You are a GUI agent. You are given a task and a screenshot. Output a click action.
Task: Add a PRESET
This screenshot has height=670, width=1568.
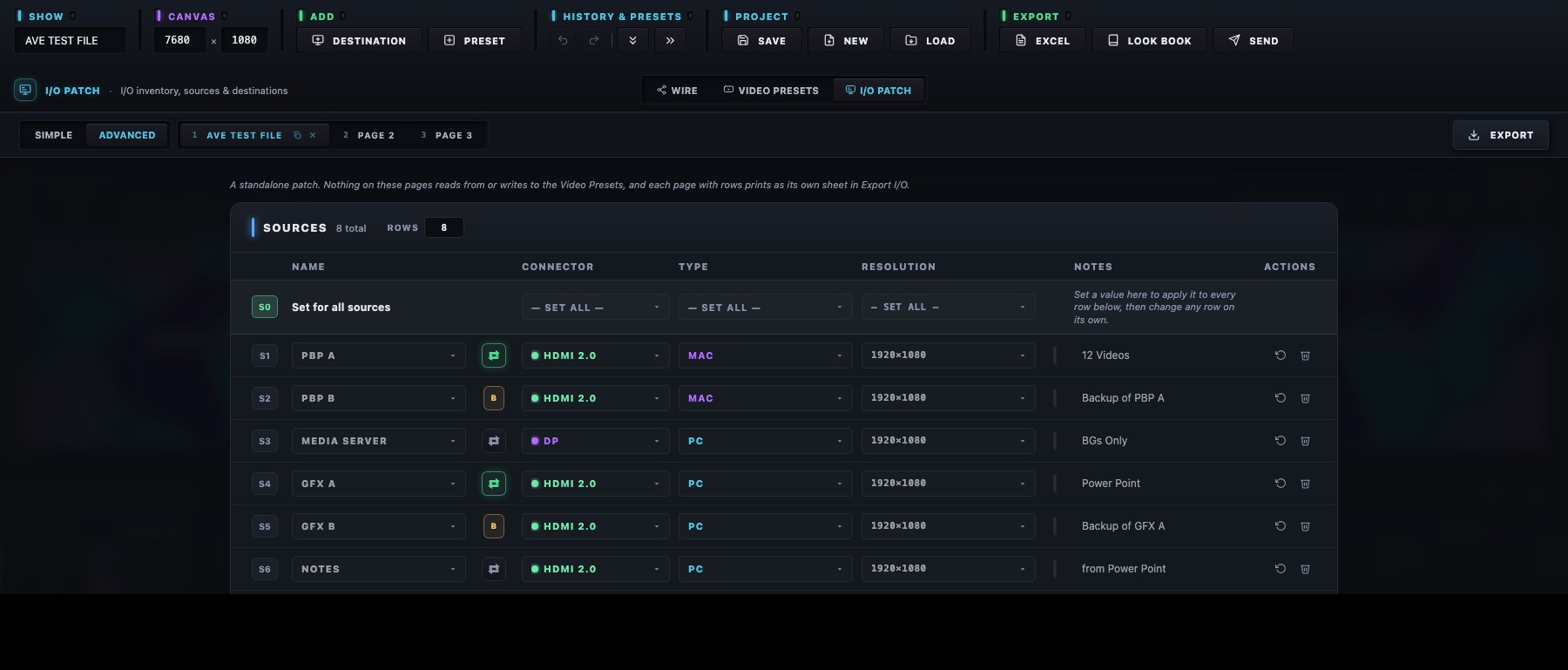click(x=475, y=40)
